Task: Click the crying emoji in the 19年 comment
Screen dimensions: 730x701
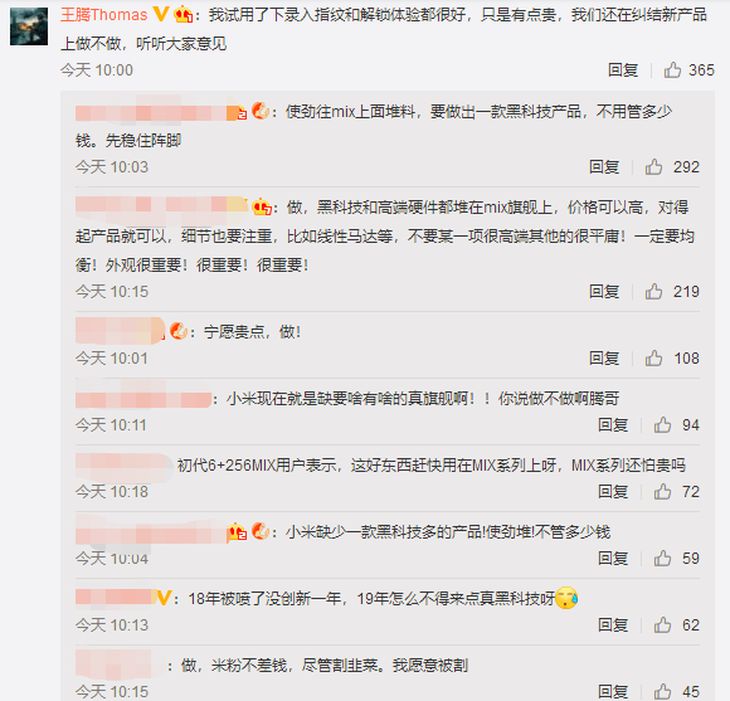Action: (567, 598)
